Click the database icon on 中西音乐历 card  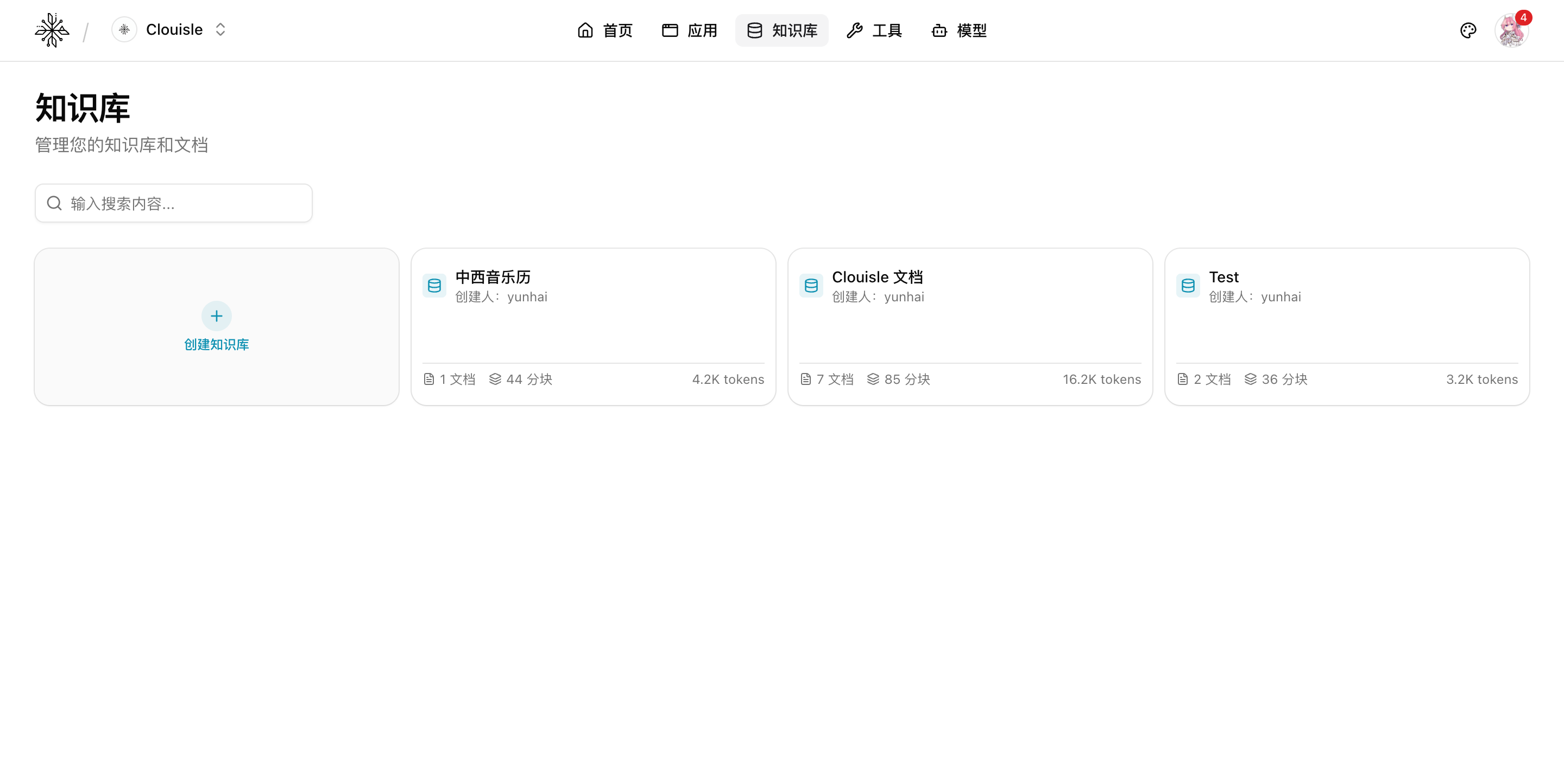tap(434, 285)
